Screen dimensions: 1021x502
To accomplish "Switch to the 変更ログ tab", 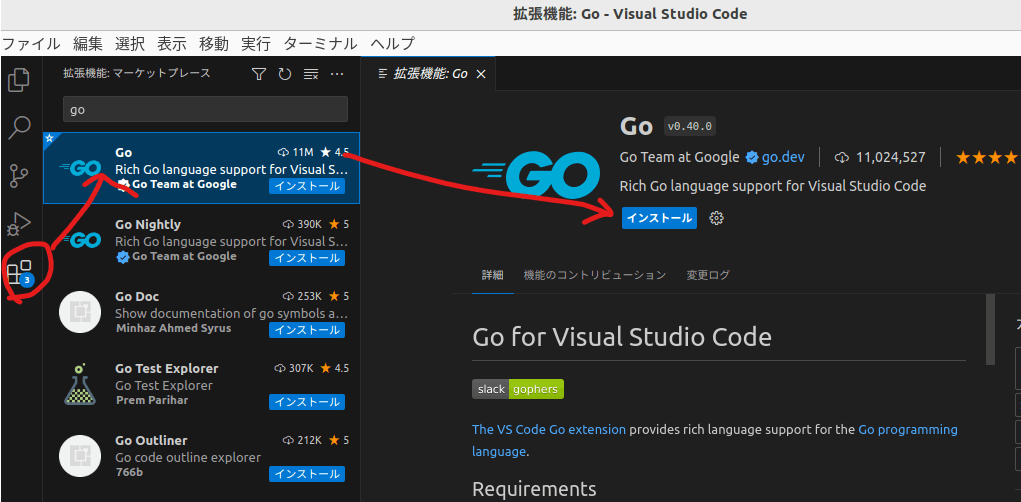I will [x=708, y=275].
